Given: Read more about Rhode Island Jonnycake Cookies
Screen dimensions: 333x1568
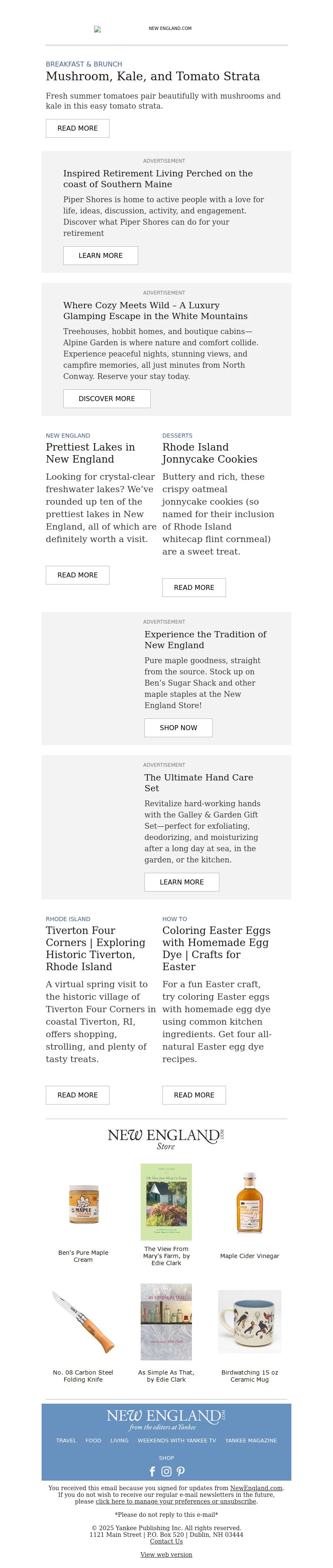Looking at the screenshot, I should point(194,587).
